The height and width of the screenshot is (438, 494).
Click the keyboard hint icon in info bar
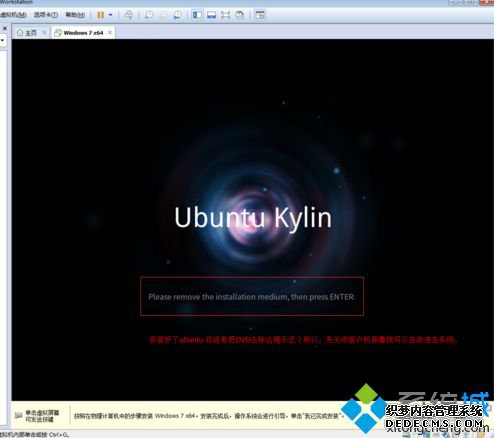[19, 415]
